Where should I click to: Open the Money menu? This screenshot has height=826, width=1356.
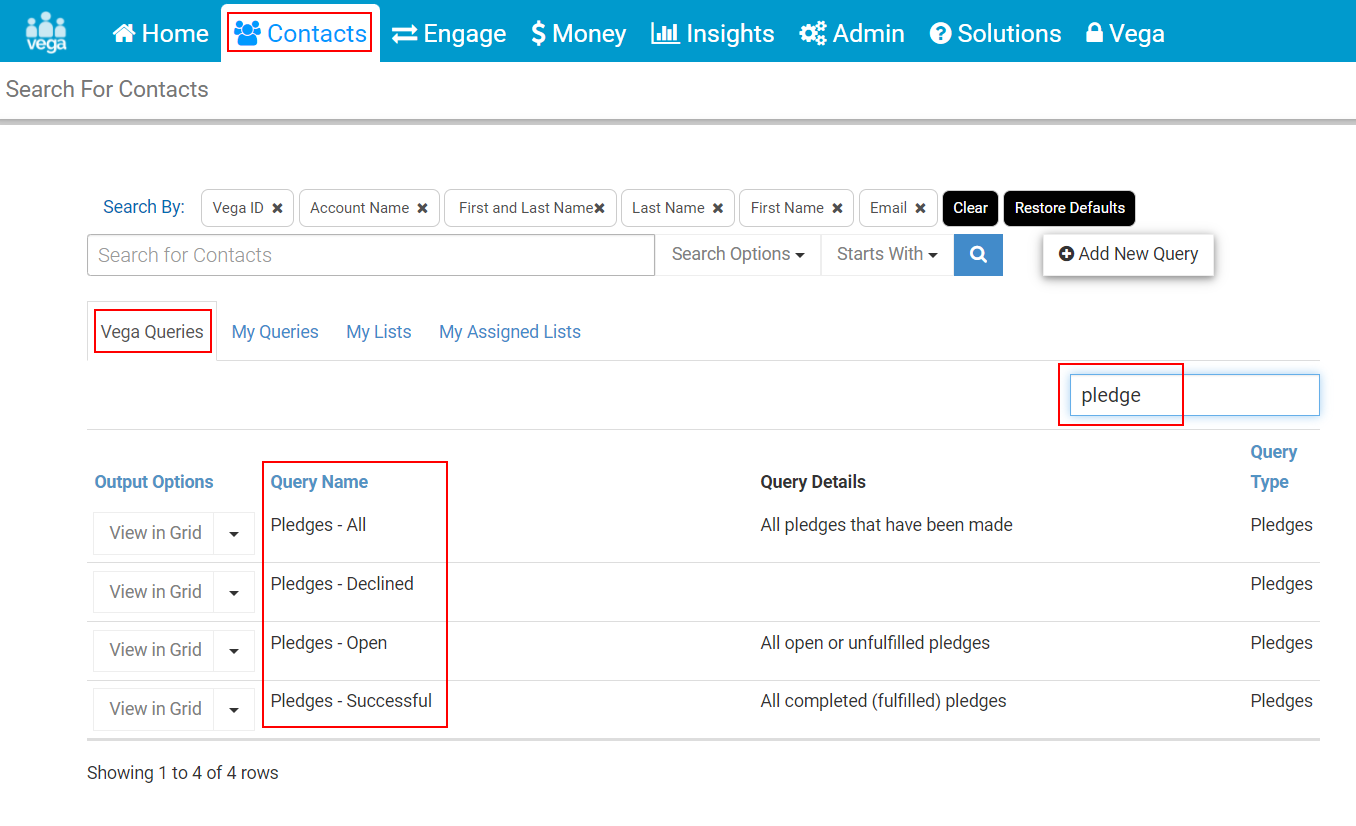click(579, 33)
